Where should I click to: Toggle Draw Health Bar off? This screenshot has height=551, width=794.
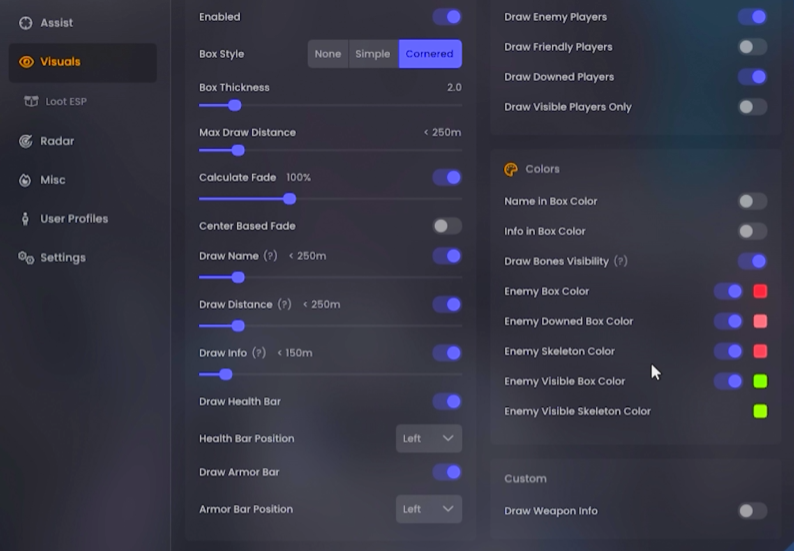tap(447, 402)
